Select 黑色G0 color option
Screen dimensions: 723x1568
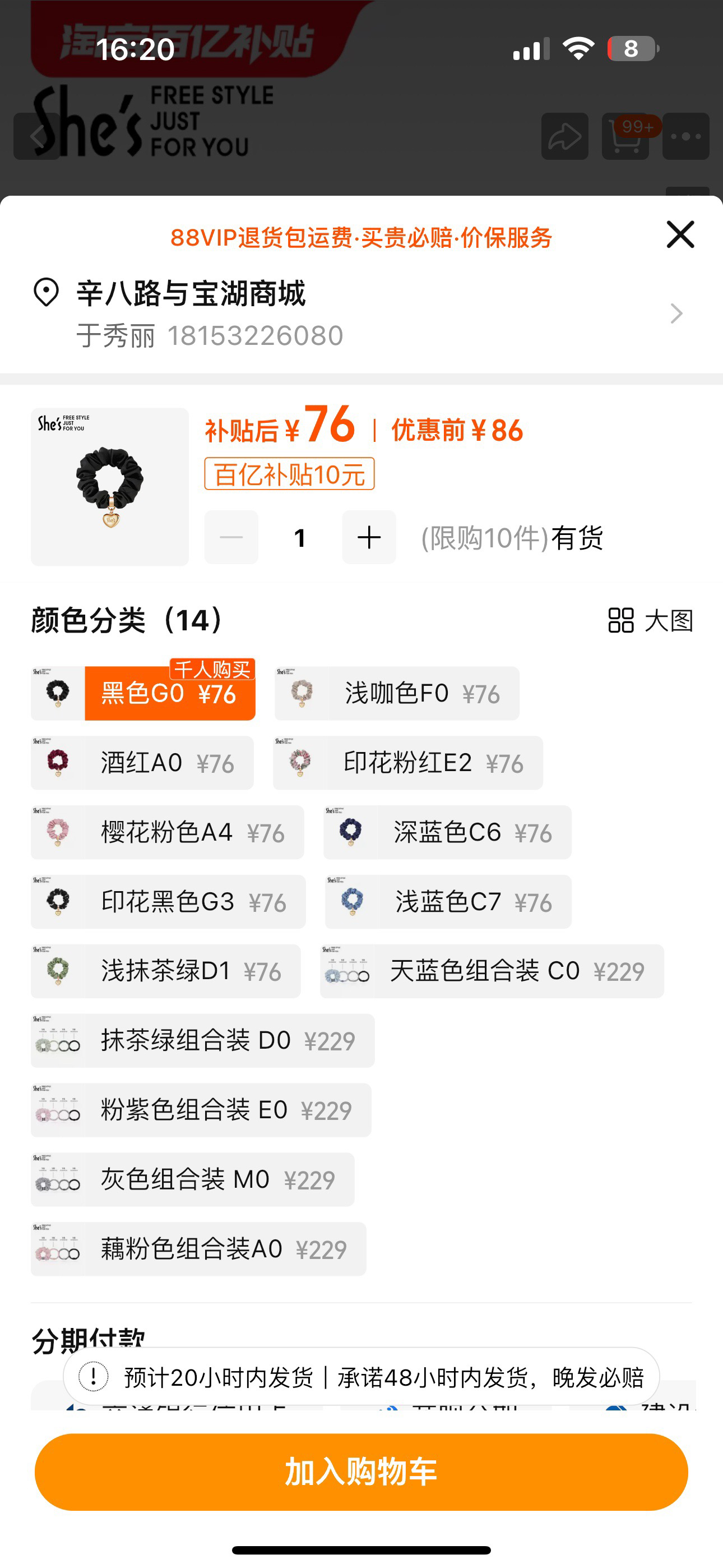[x=143, y=693]
